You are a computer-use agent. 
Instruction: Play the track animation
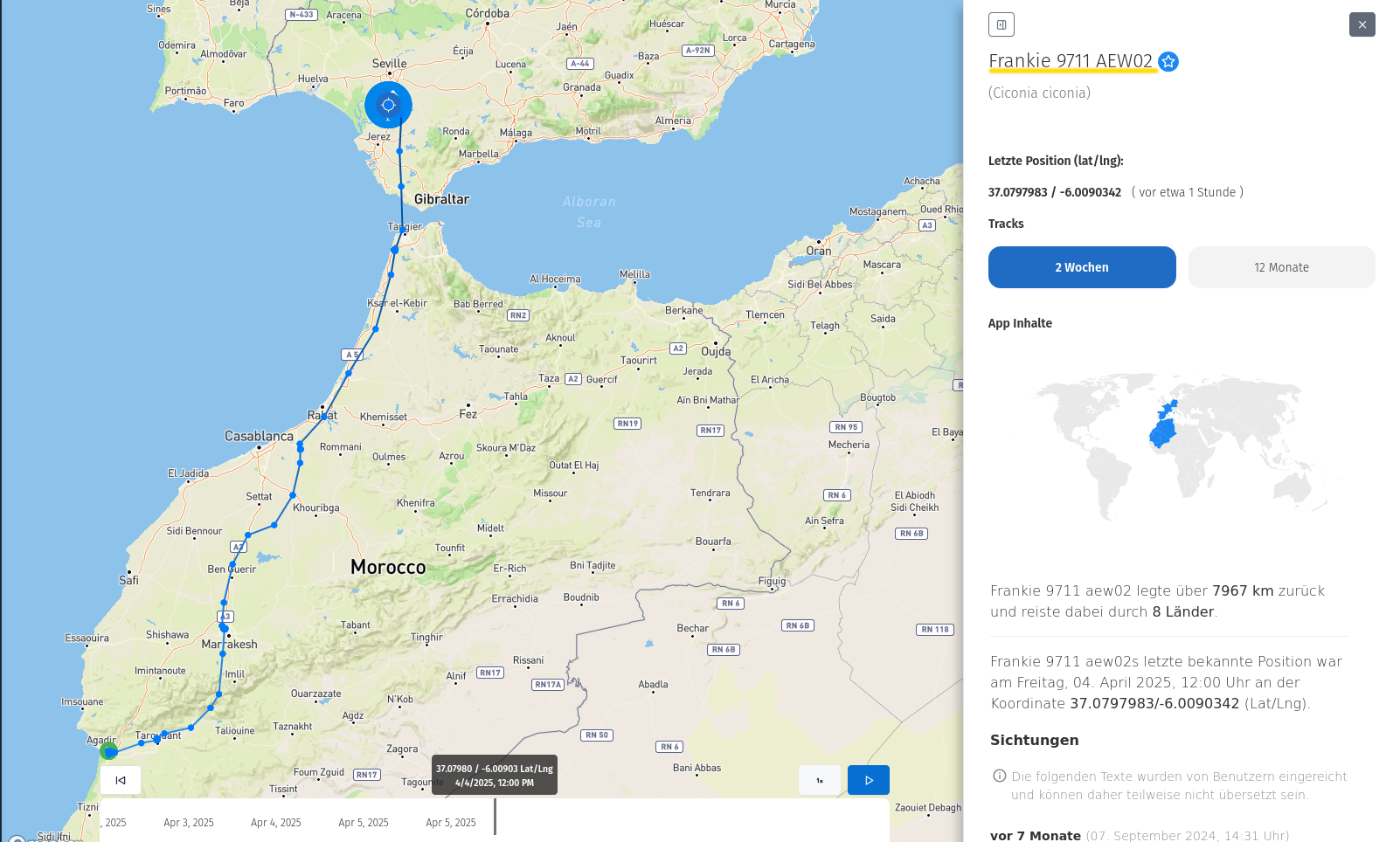[x=868, y=780]
